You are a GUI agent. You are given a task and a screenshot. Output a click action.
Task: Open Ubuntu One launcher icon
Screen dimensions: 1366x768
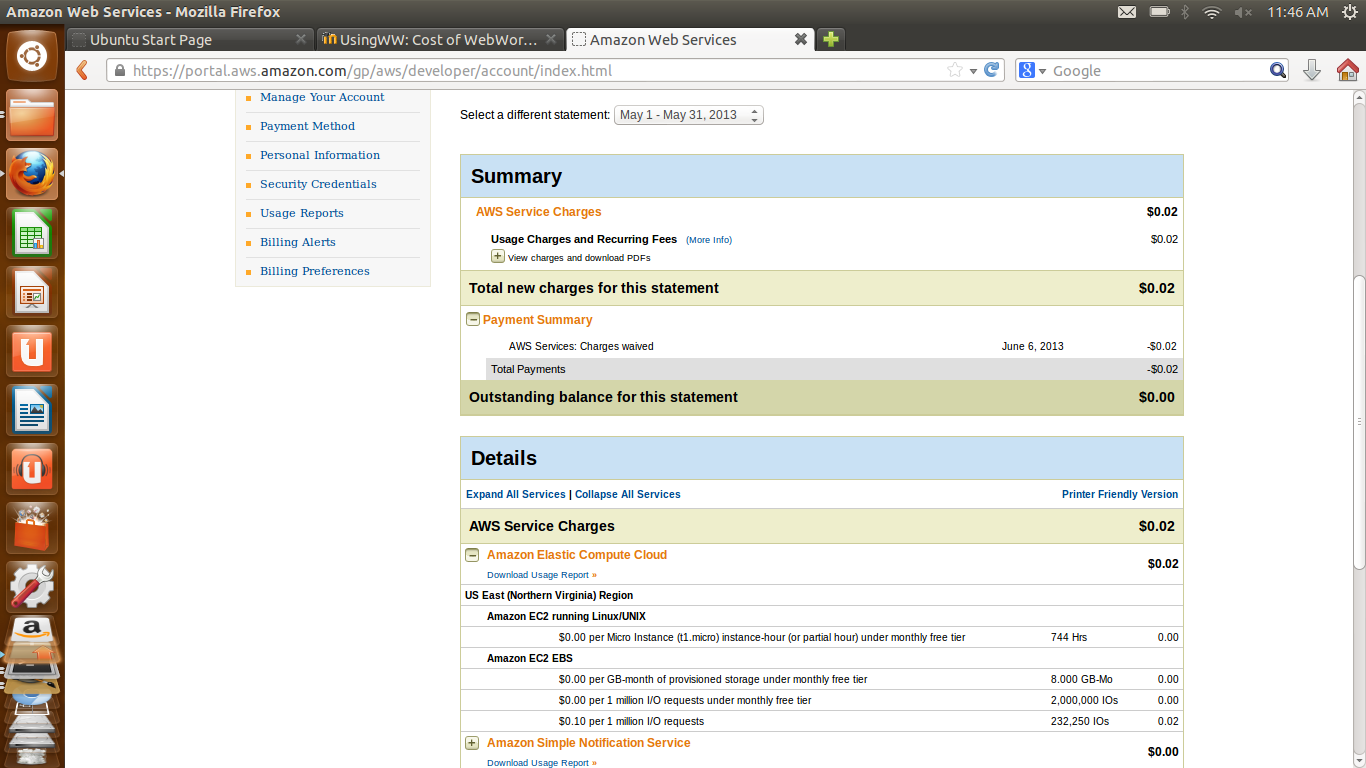(32, 351)
